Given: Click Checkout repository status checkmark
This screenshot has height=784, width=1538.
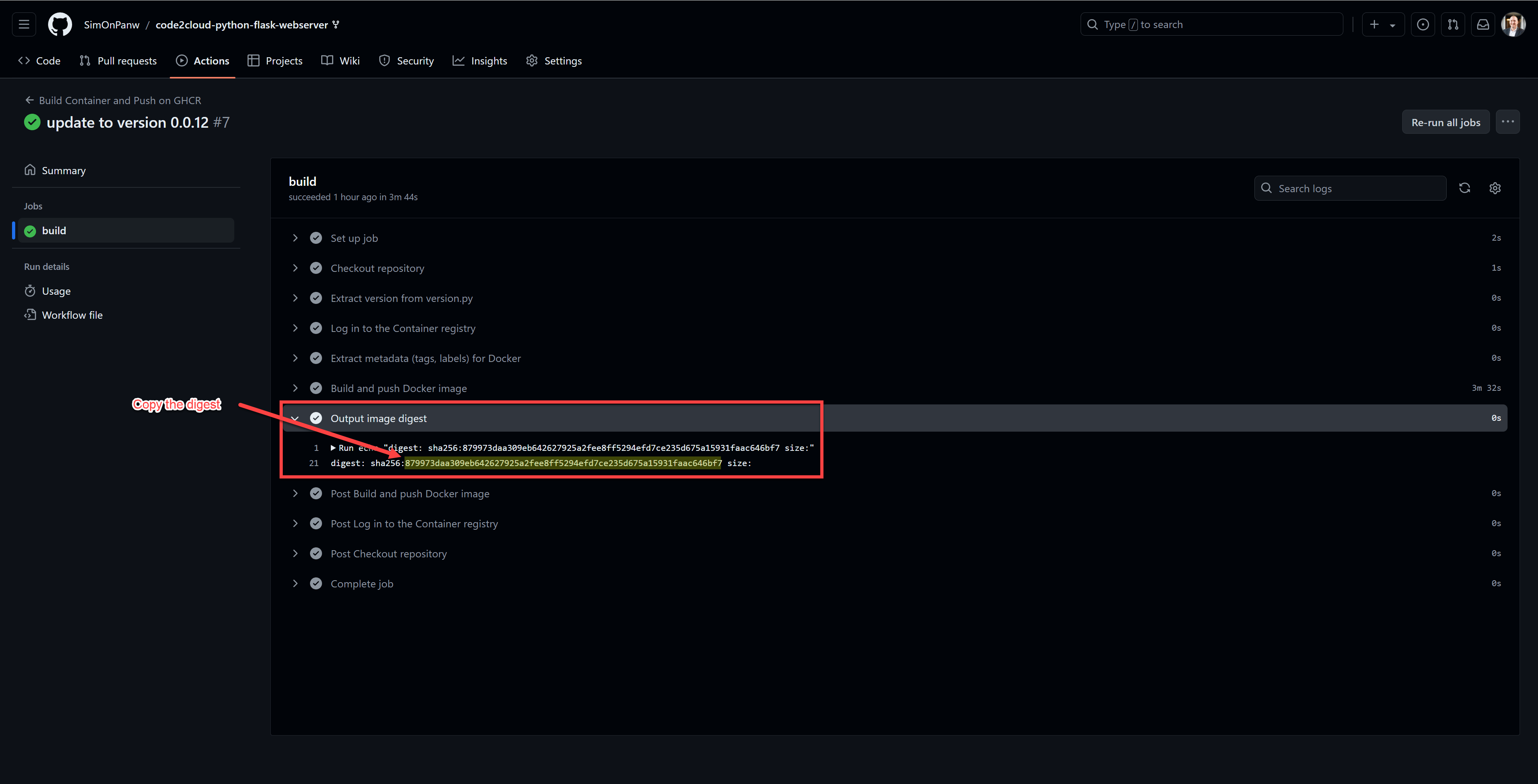Looking at the screenshot, I should point(316,268).
